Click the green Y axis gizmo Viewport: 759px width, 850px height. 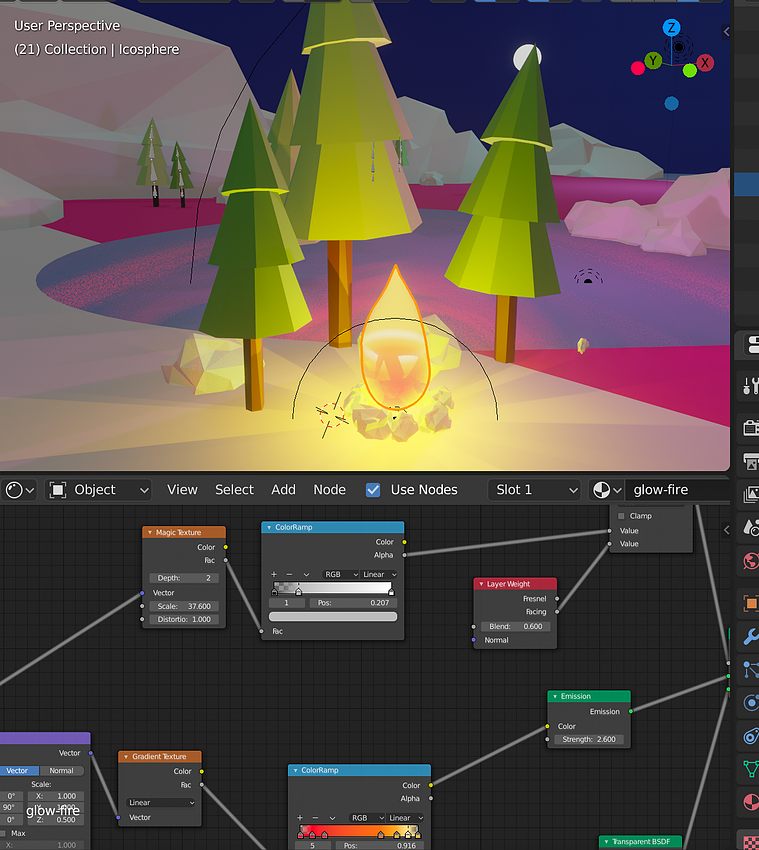pos(653,60)
